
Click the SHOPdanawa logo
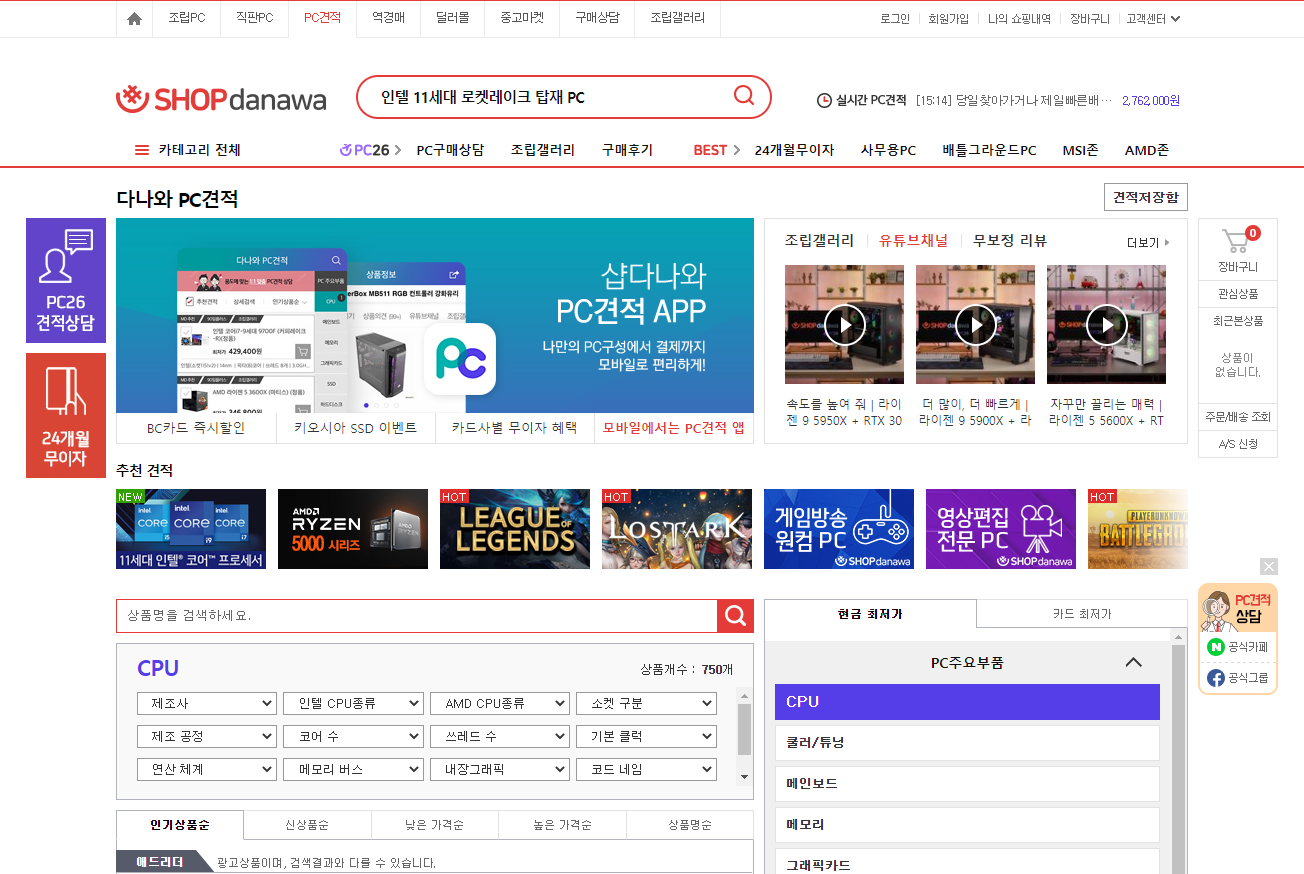point(221,99)
